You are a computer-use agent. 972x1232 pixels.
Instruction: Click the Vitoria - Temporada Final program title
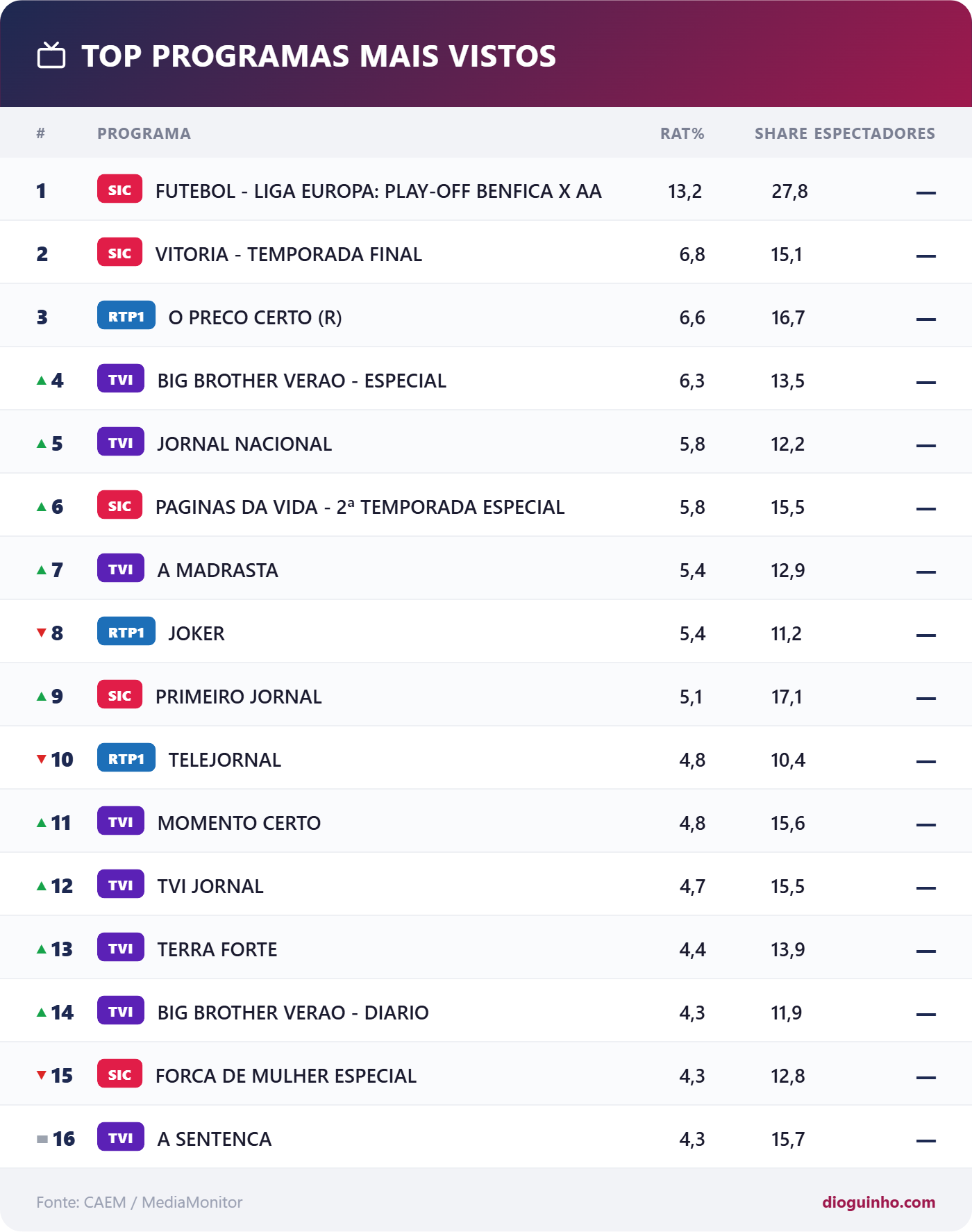289,254
